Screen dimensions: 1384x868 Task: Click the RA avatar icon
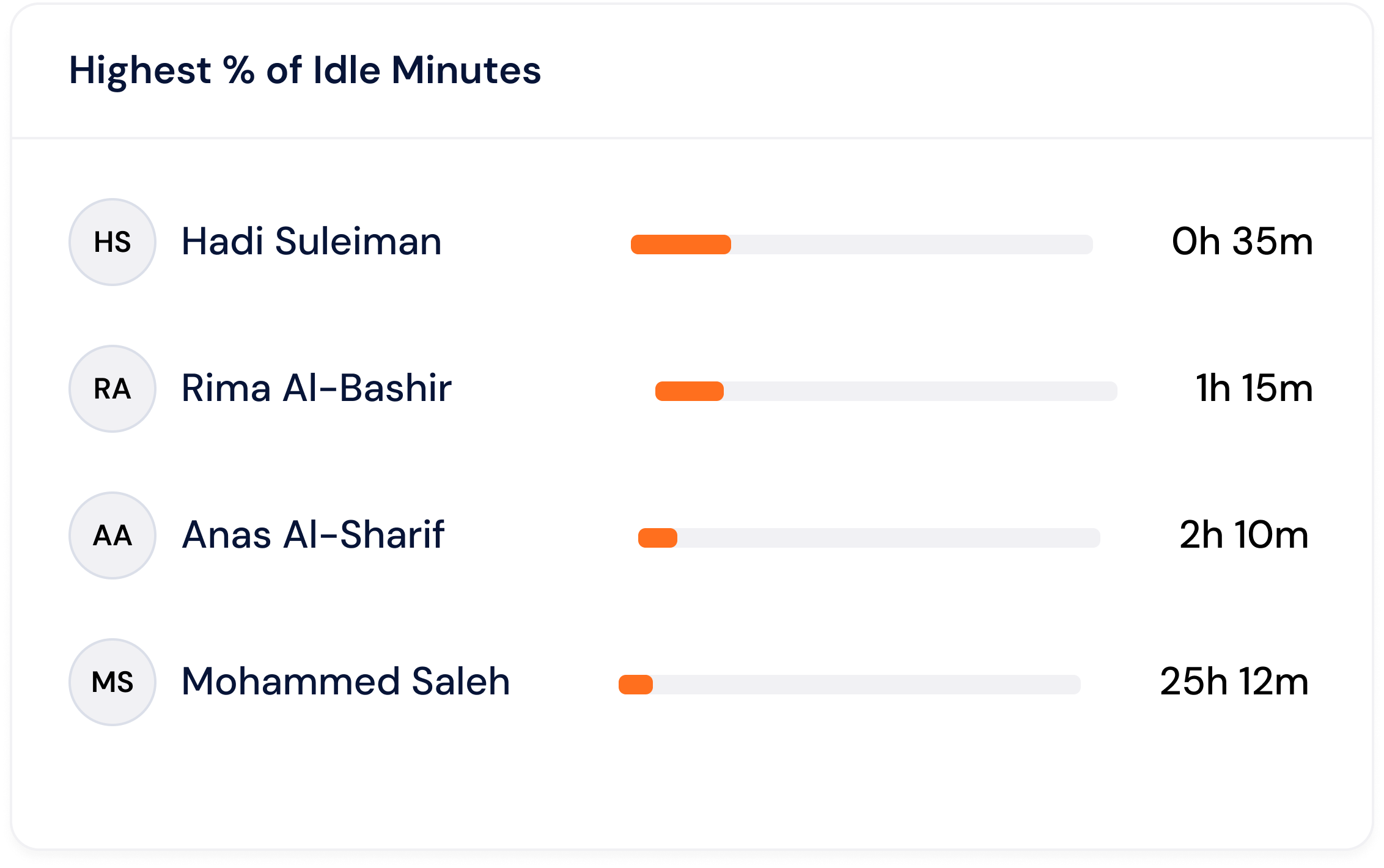pyautogui.click(x=112, y=389)
